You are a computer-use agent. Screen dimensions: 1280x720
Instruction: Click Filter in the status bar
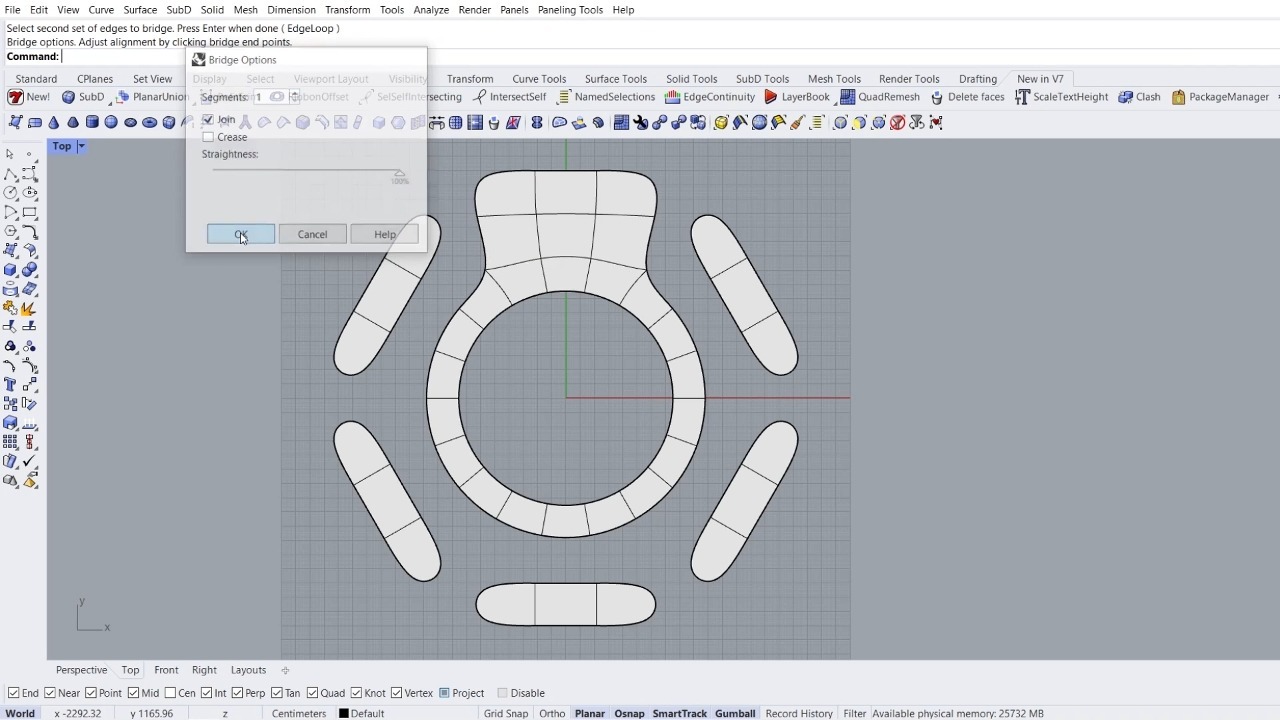pyautogui.click(x=854, y=713)
